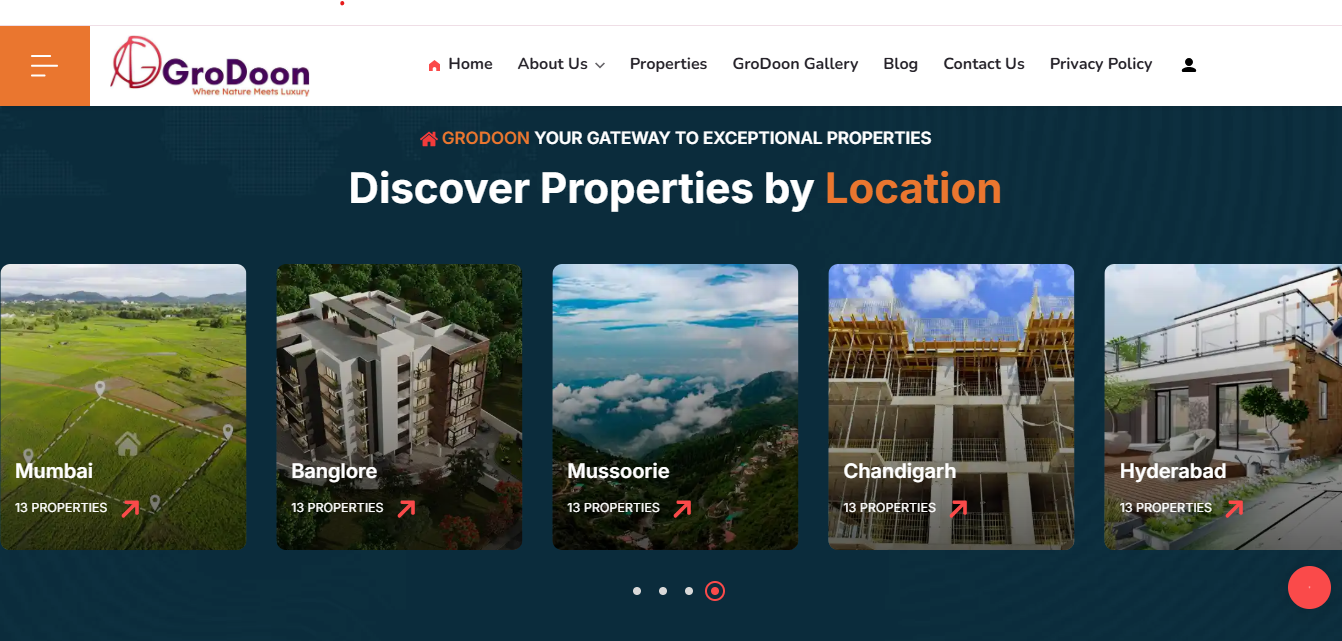Open the Contact Us link
1342x641 pixels.
click(x=984, y=64)
